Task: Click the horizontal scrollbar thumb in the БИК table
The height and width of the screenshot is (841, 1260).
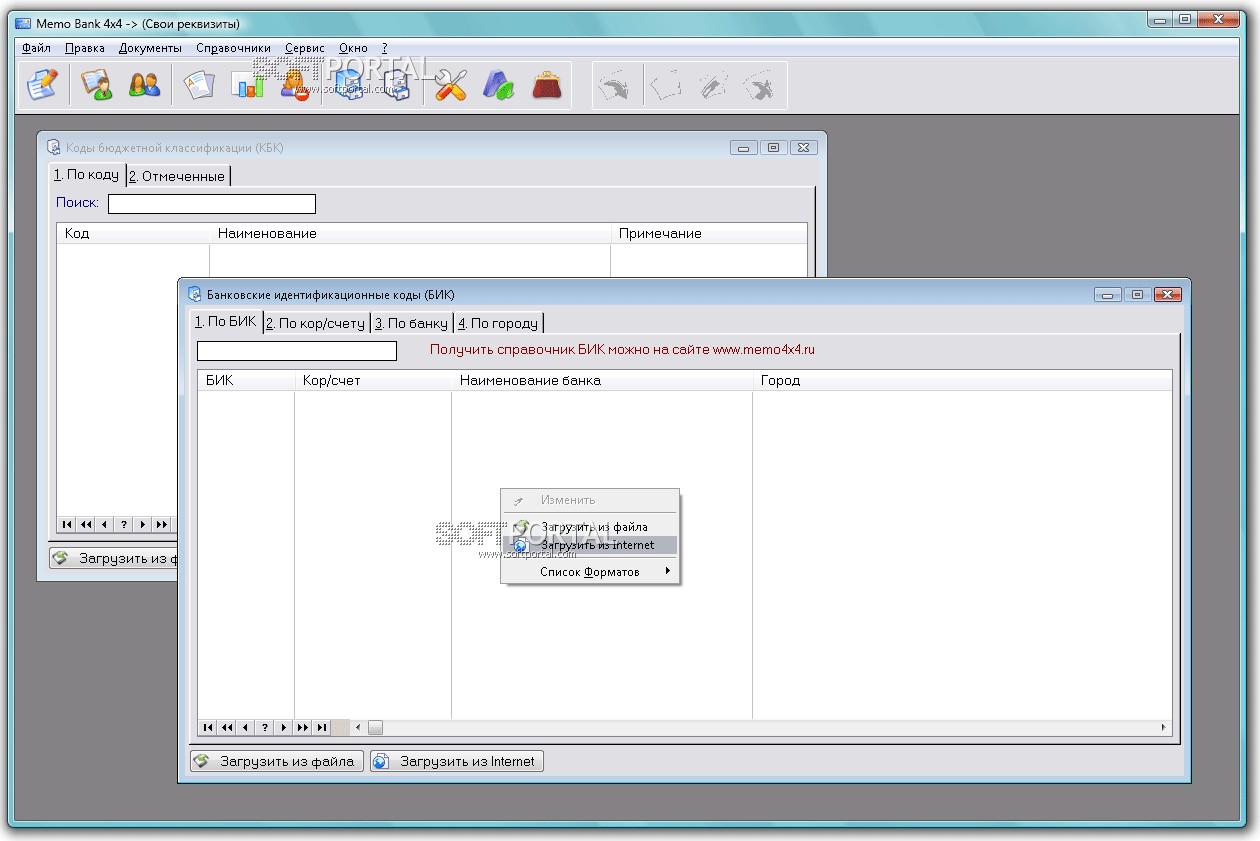Action: (375, 728)
